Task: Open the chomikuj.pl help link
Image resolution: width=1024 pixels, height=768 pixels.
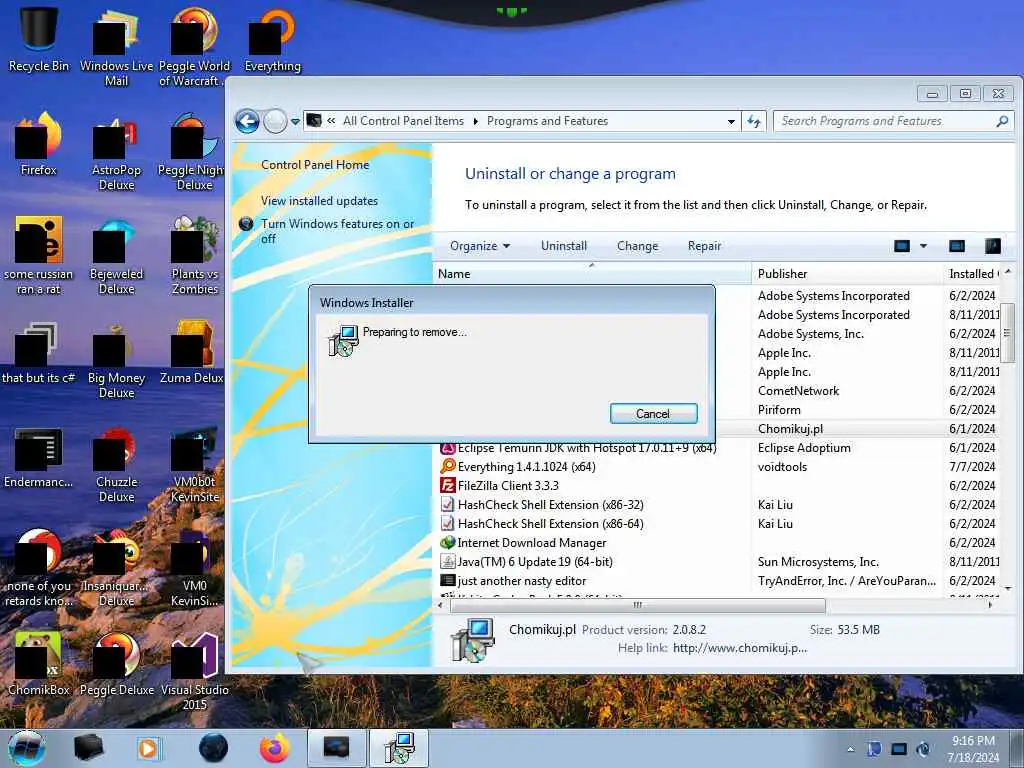Action: click(739, 648)
